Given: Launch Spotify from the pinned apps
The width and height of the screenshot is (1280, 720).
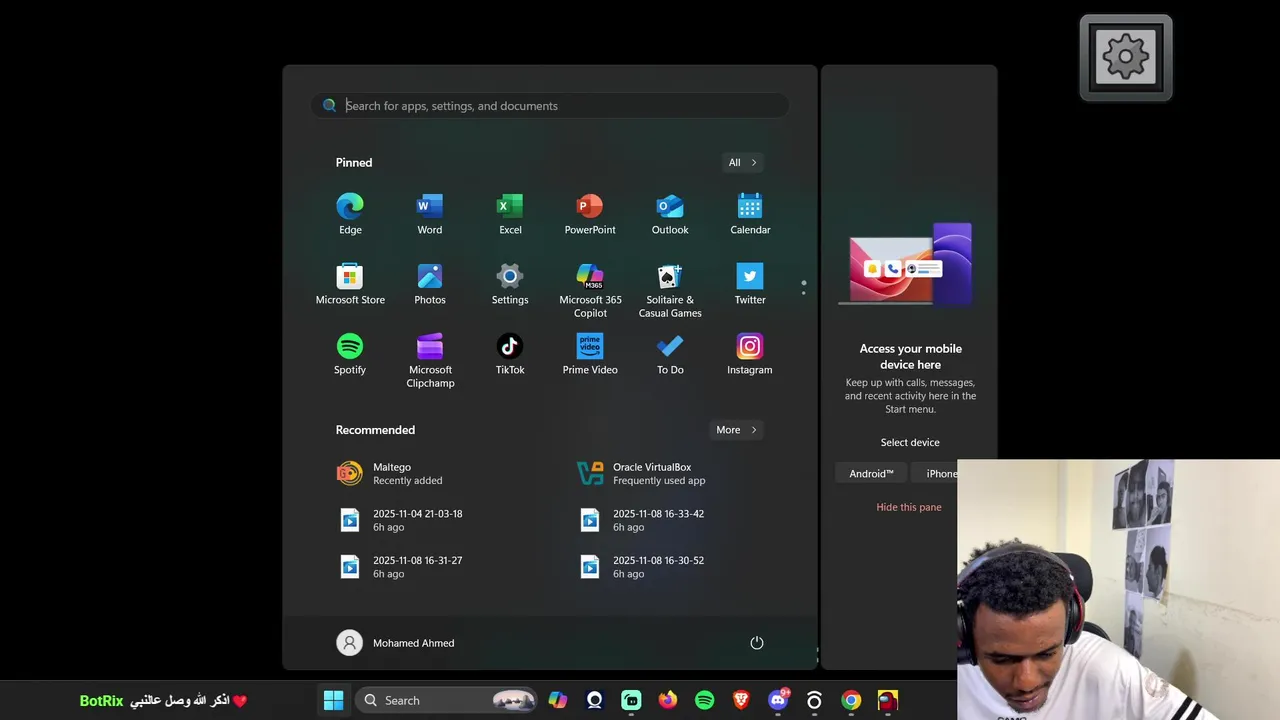Looking at the screenshot, I should [x=350, y=354].
